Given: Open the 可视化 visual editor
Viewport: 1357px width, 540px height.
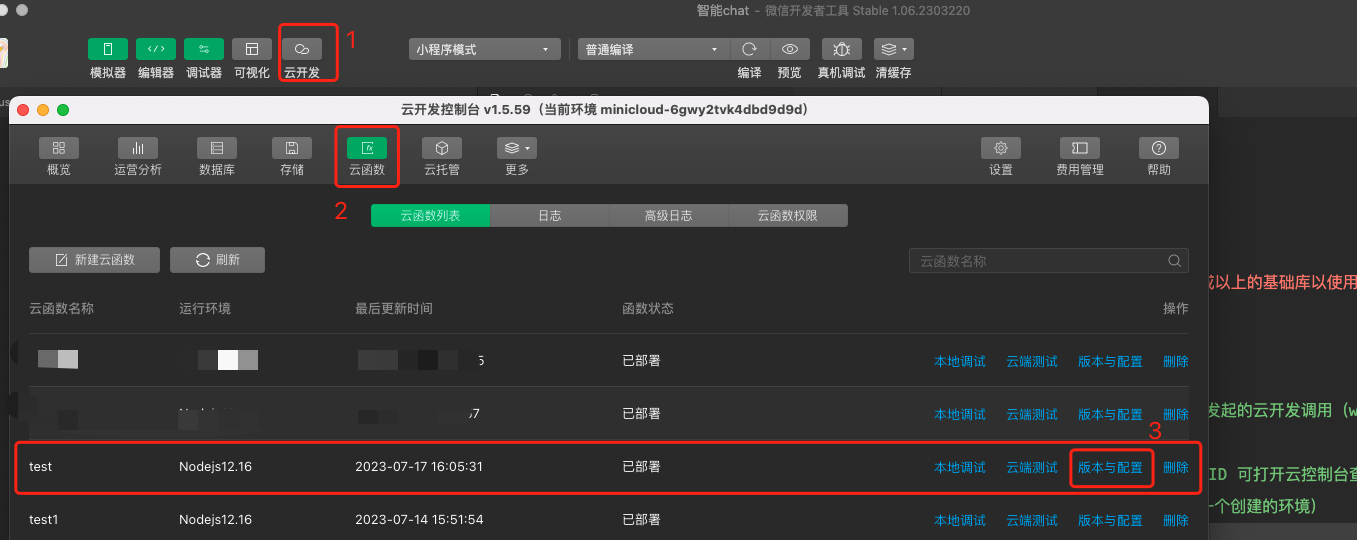Looking at the screenshot, I should tap(252, 49).
